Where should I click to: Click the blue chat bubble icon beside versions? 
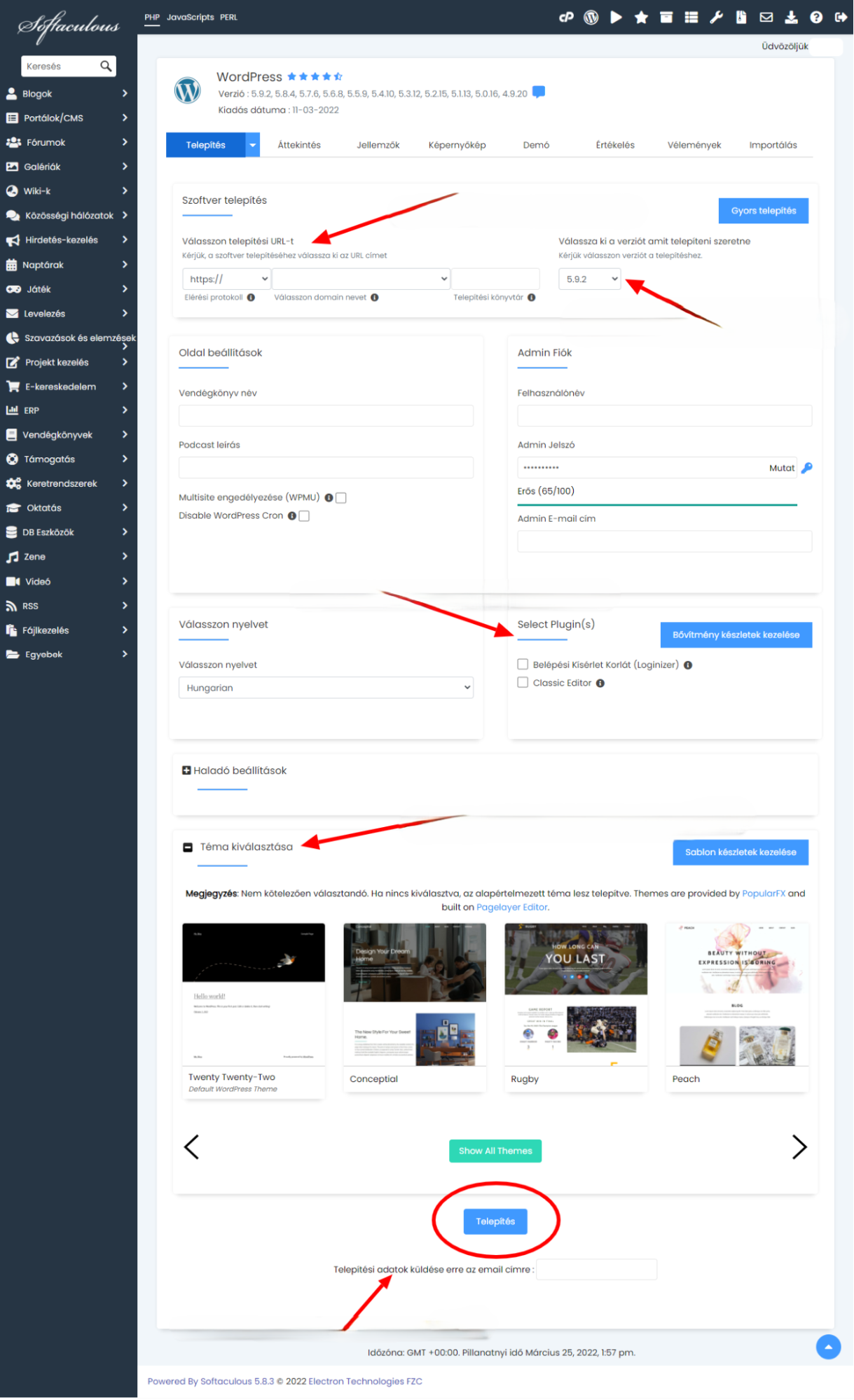click(539, 92)
